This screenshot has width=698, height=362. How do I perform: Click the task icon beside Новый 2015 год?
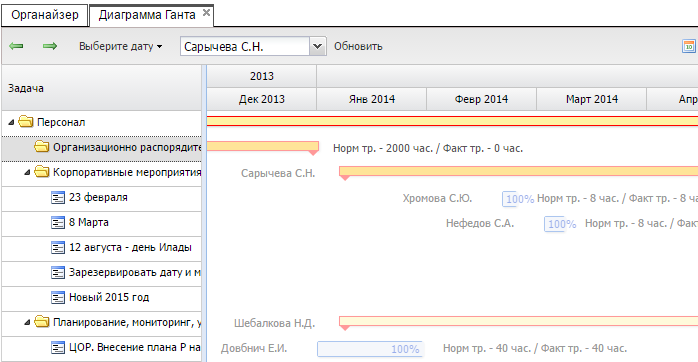[x=58, y=297]
